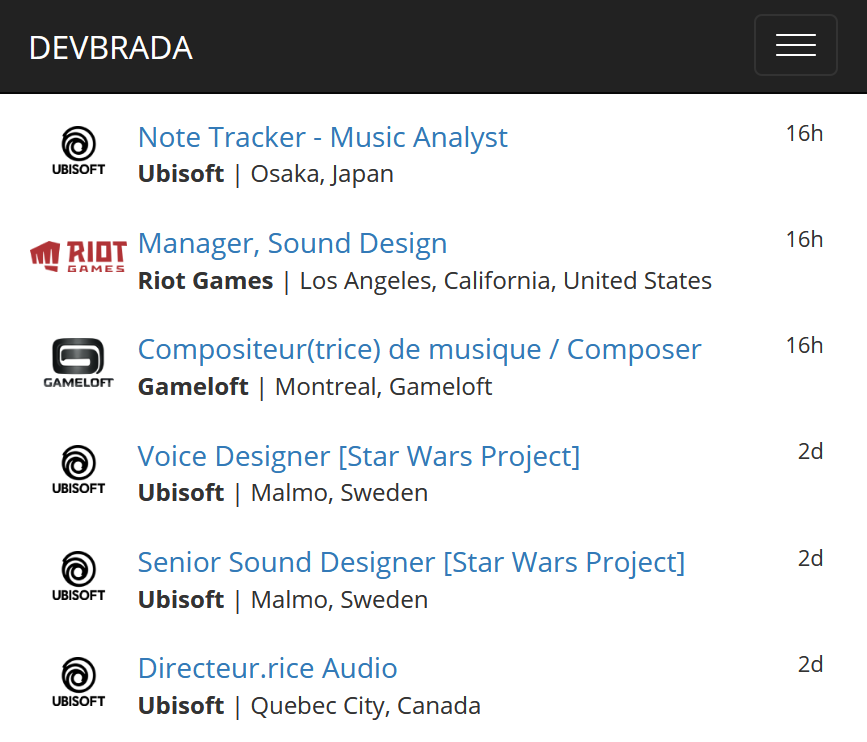Image resolution: width=867 pixels, height=742 pixels.
Task: View Senior Sound Designer [Star Wars Project]
Action: (411, 562)
